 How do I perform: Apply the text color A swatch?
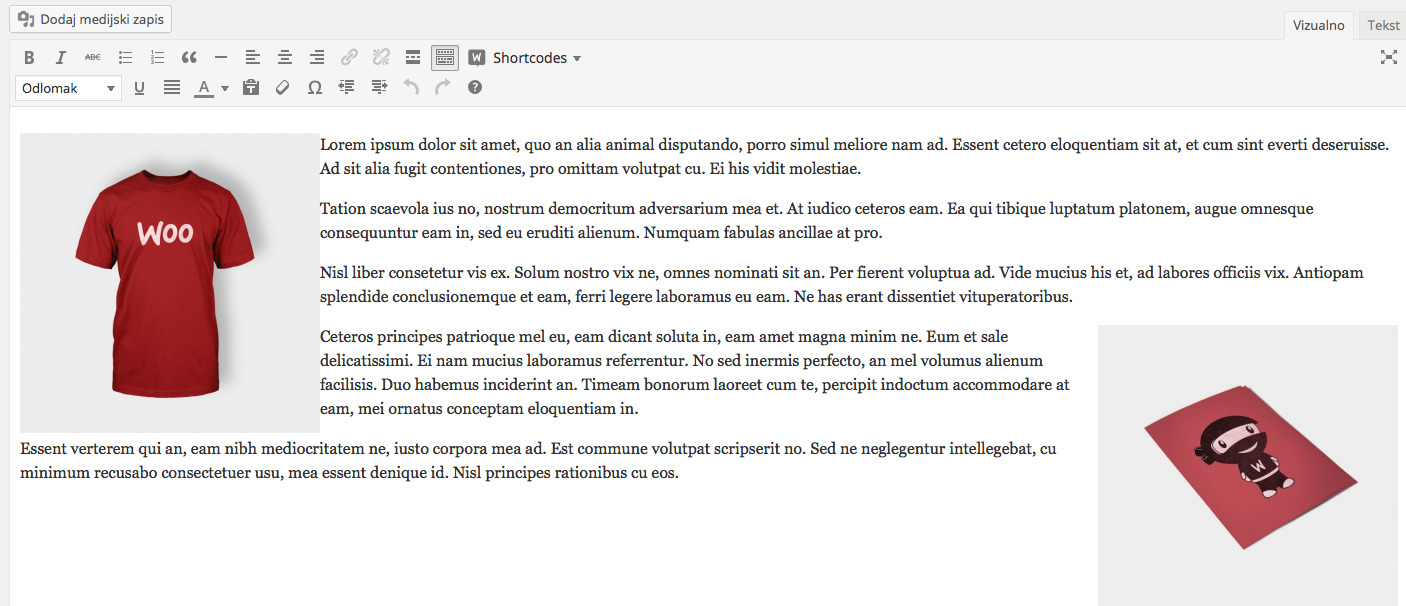point(204,88)
